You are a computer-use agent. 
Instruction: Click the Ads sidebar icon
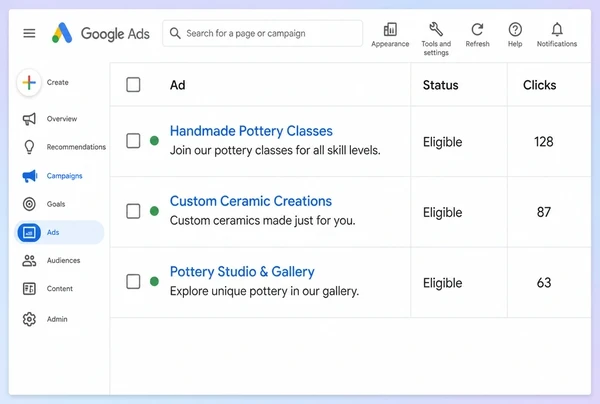29,232
